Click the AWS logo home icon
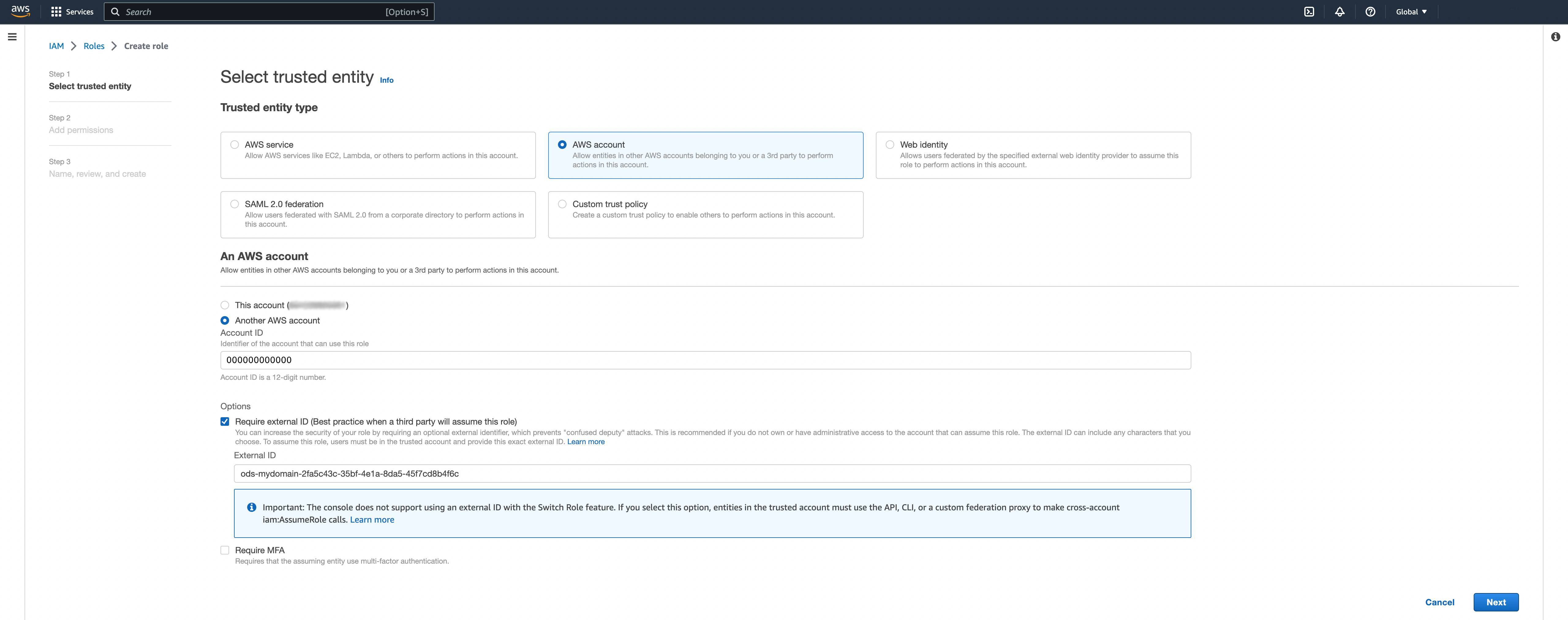1568x620 pixels. [x=20, y=12]
